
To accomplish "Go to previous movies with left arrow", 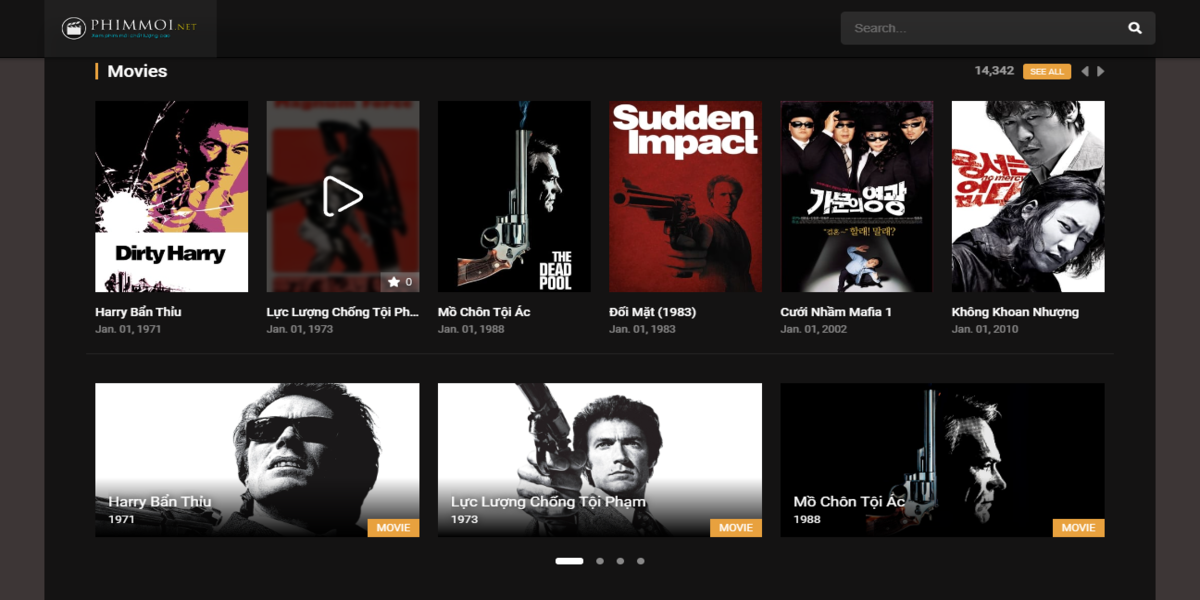I will 1084,72.
